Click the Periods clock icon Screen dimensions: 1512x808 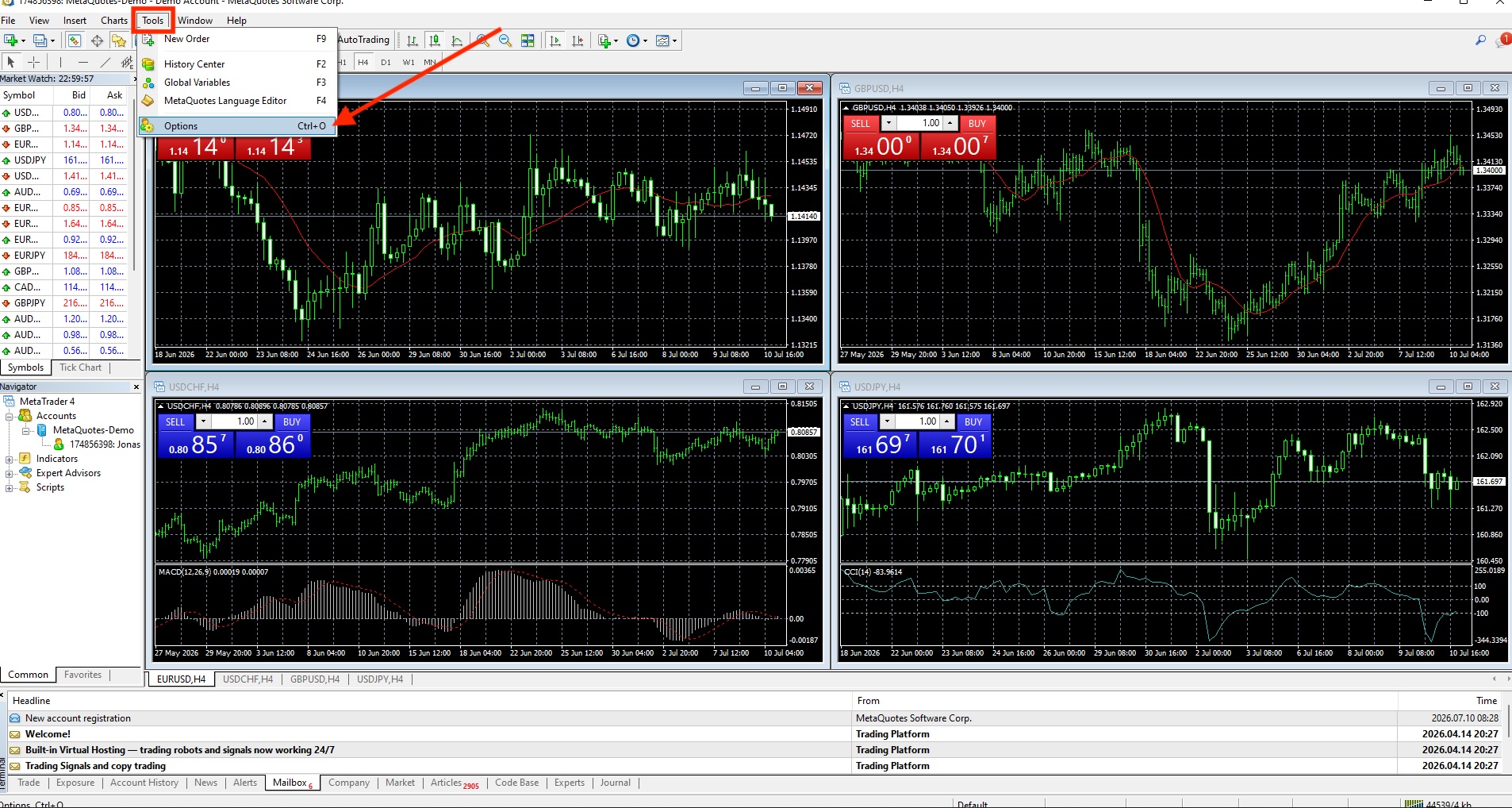pyautogui.click(x=633, y=40)
